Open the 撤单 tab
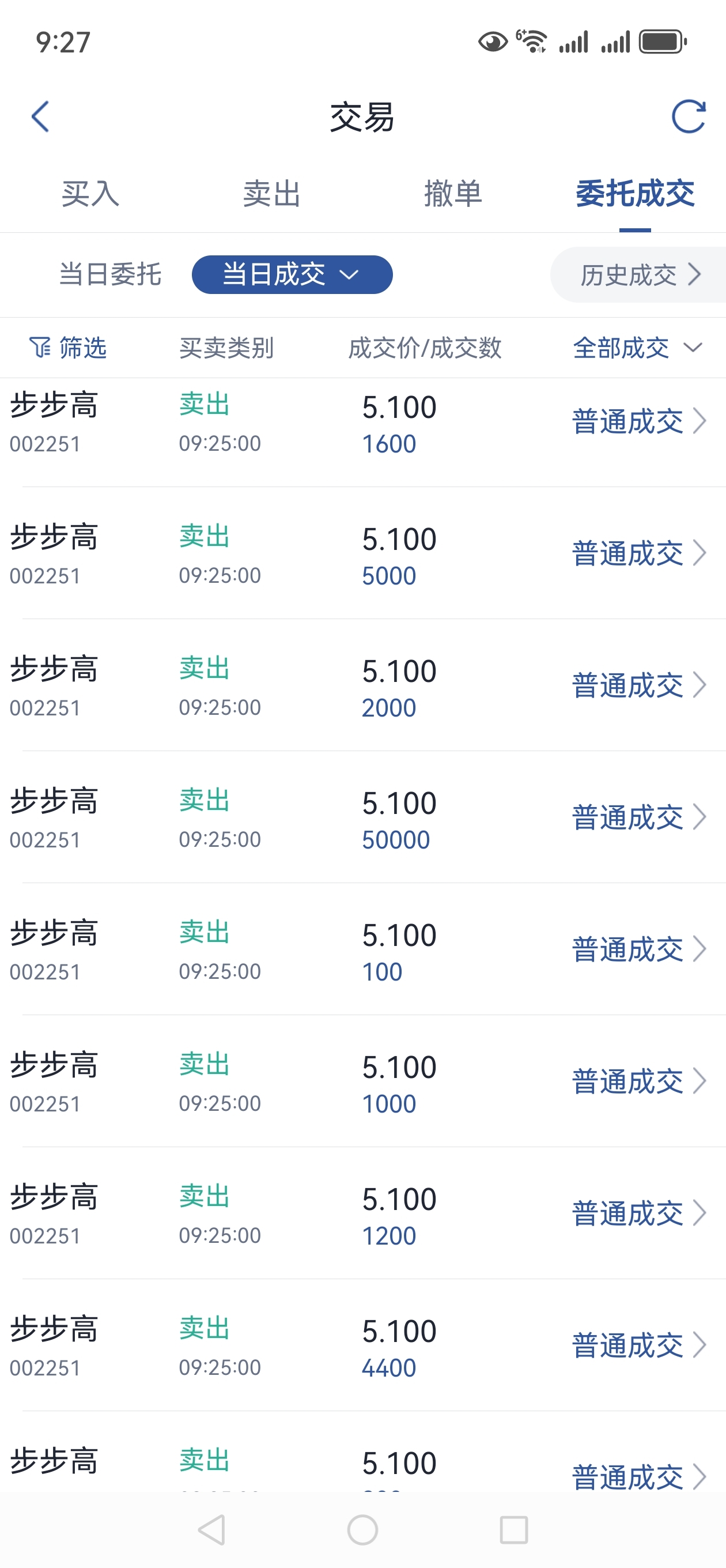The image size is (726, 1568). [x=453, y=194]
